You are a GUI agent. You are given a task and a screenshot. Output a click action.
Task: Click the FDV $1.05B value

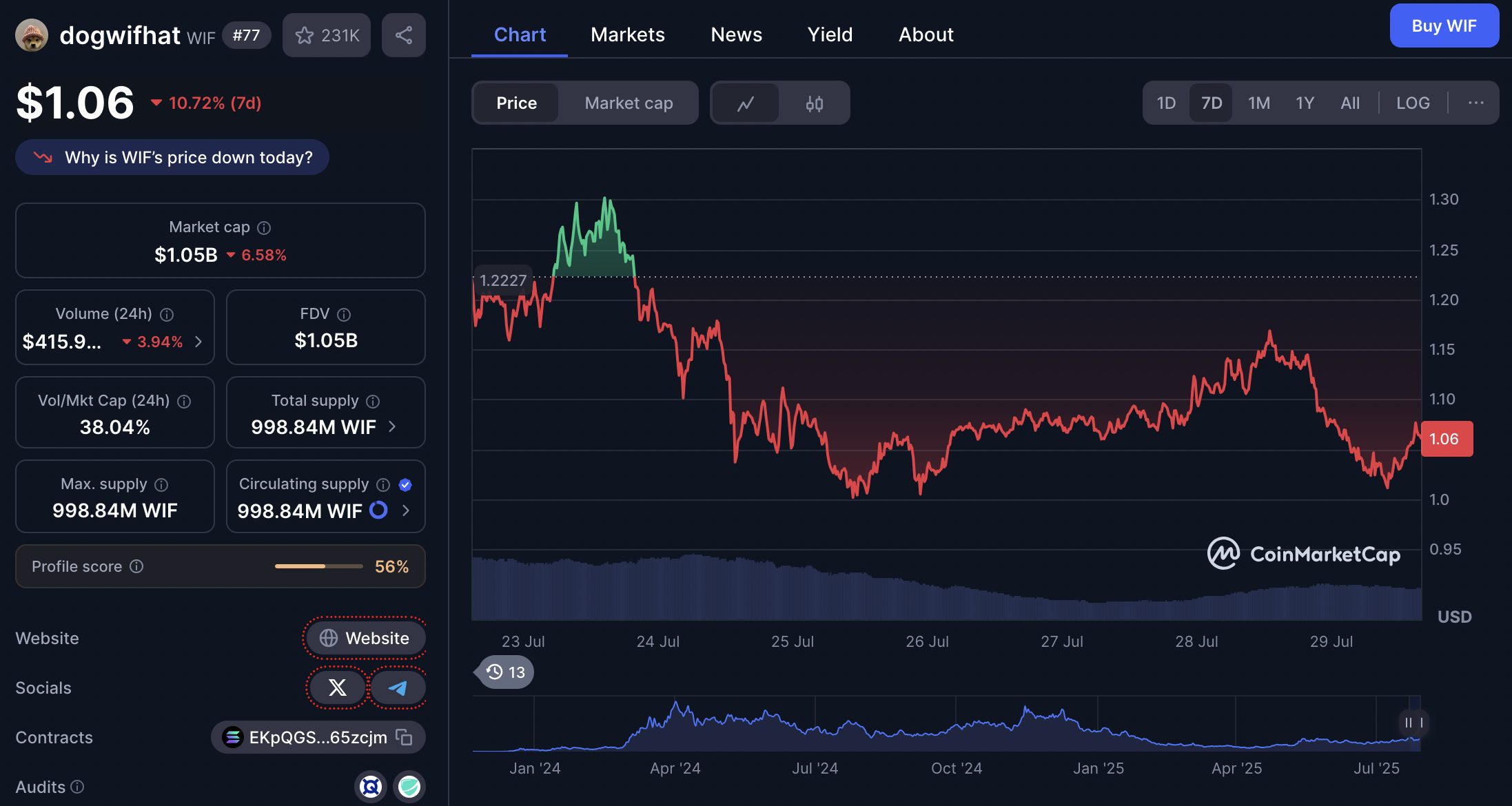tap(326, 340)
